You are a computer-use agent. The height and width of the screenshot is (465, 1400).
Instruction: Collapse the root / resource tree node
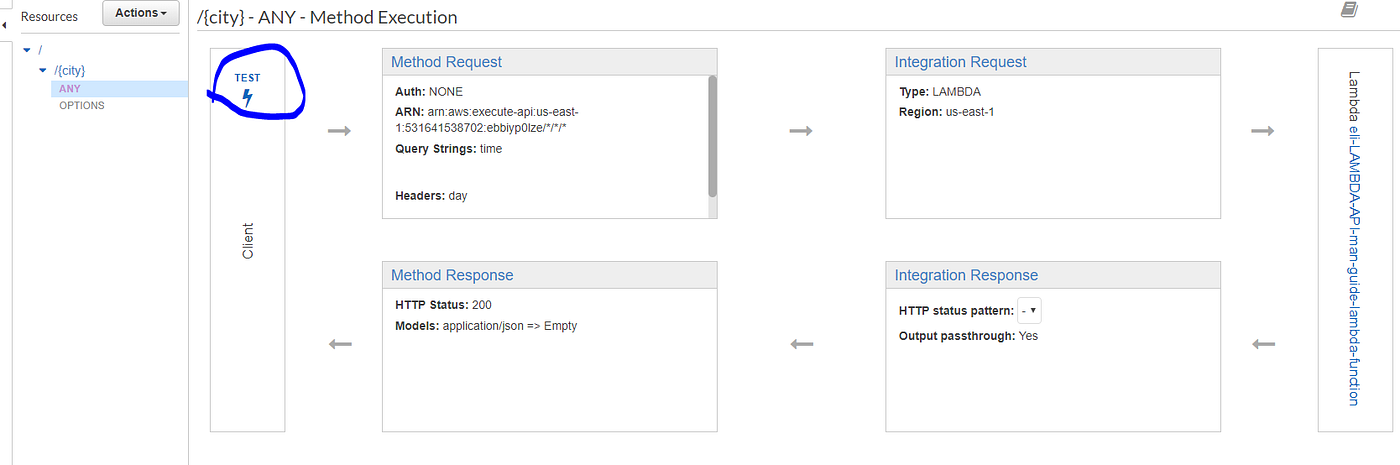(x=26, y=50)
